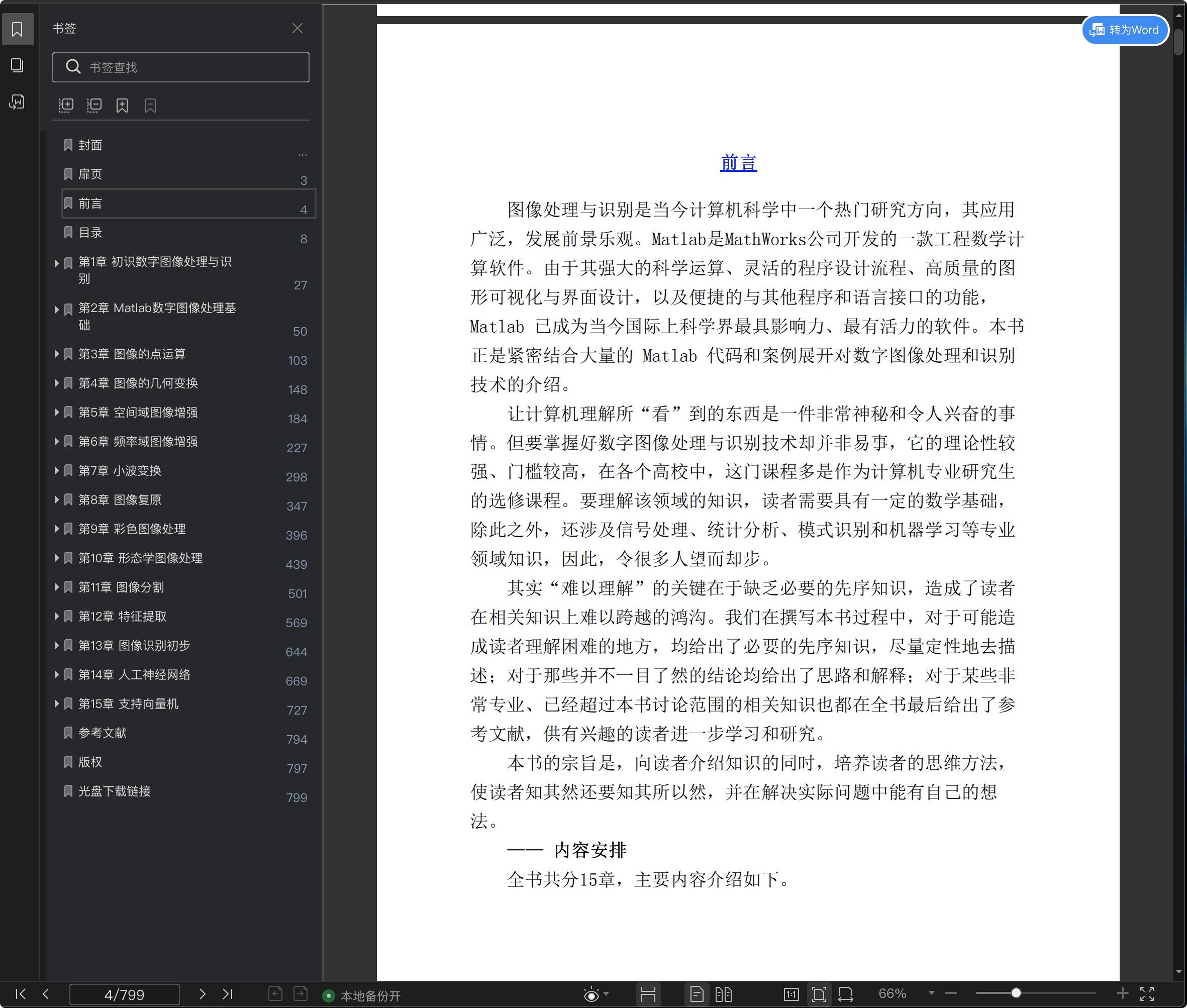The height and width of the screenshot is (1008, 1187).
Task: Open 第10章 形态学图像处理 bookmark
Action: pos(140,558)
